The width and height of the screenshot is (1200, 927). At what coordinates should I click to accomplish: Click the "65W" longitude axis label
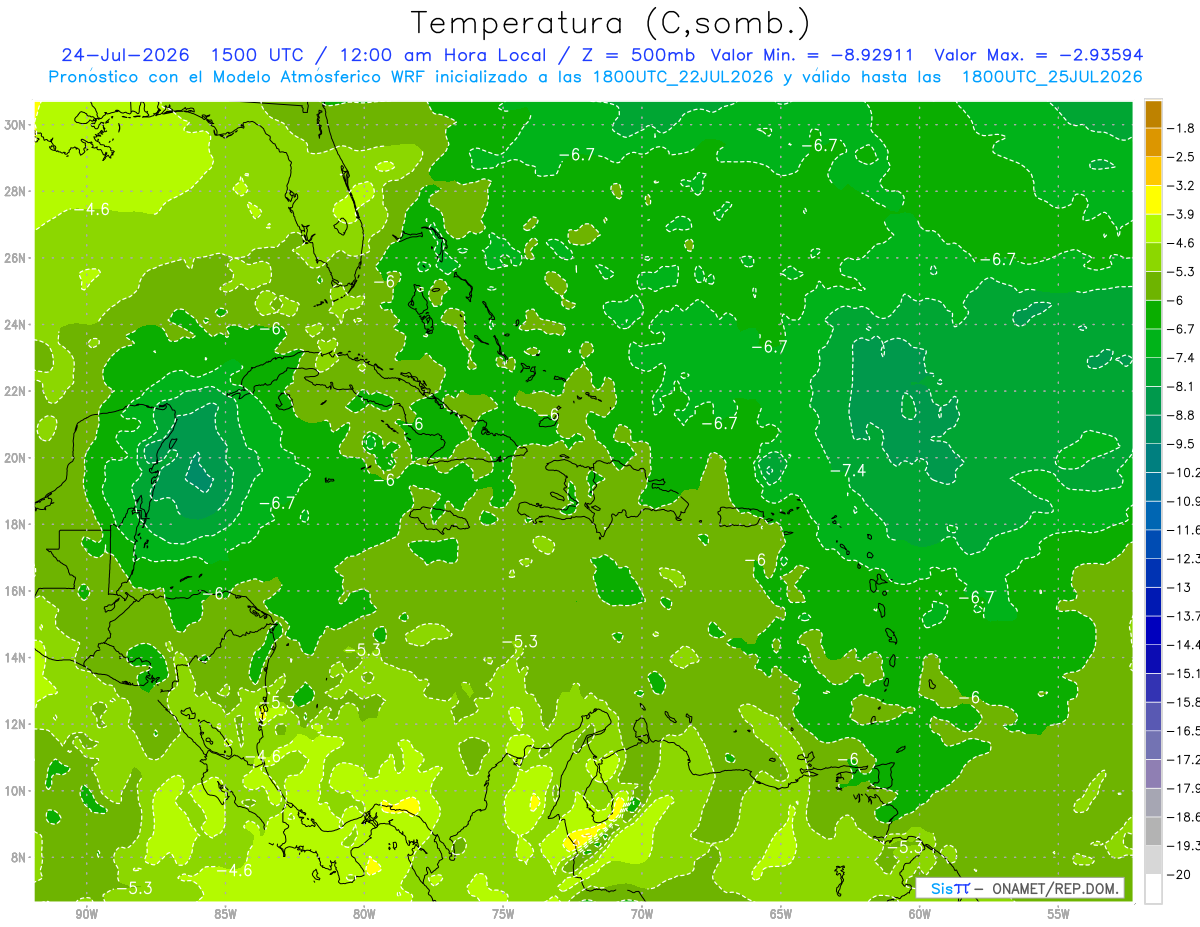781,914
